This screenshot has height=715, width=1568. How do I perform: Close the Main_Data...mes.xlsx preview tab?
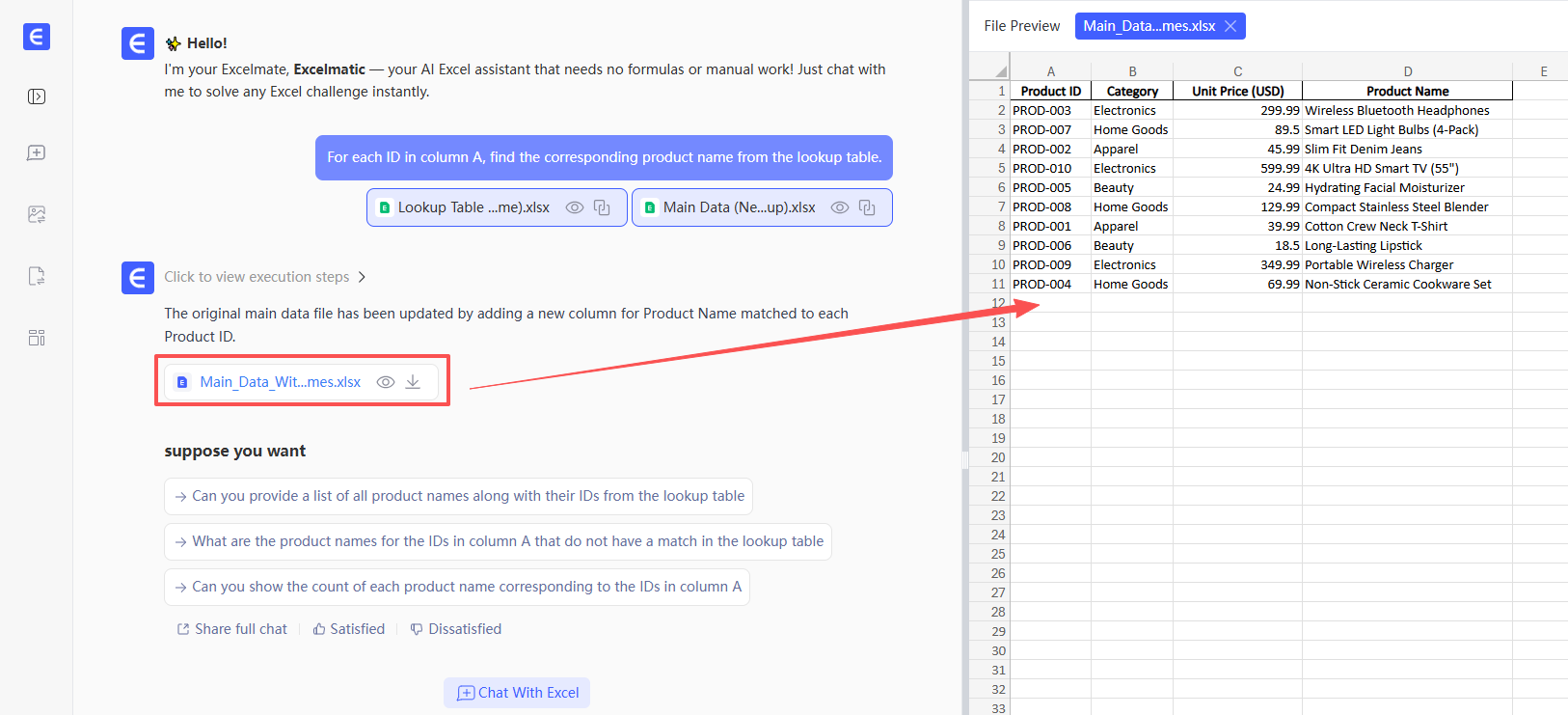(1230, 26)
